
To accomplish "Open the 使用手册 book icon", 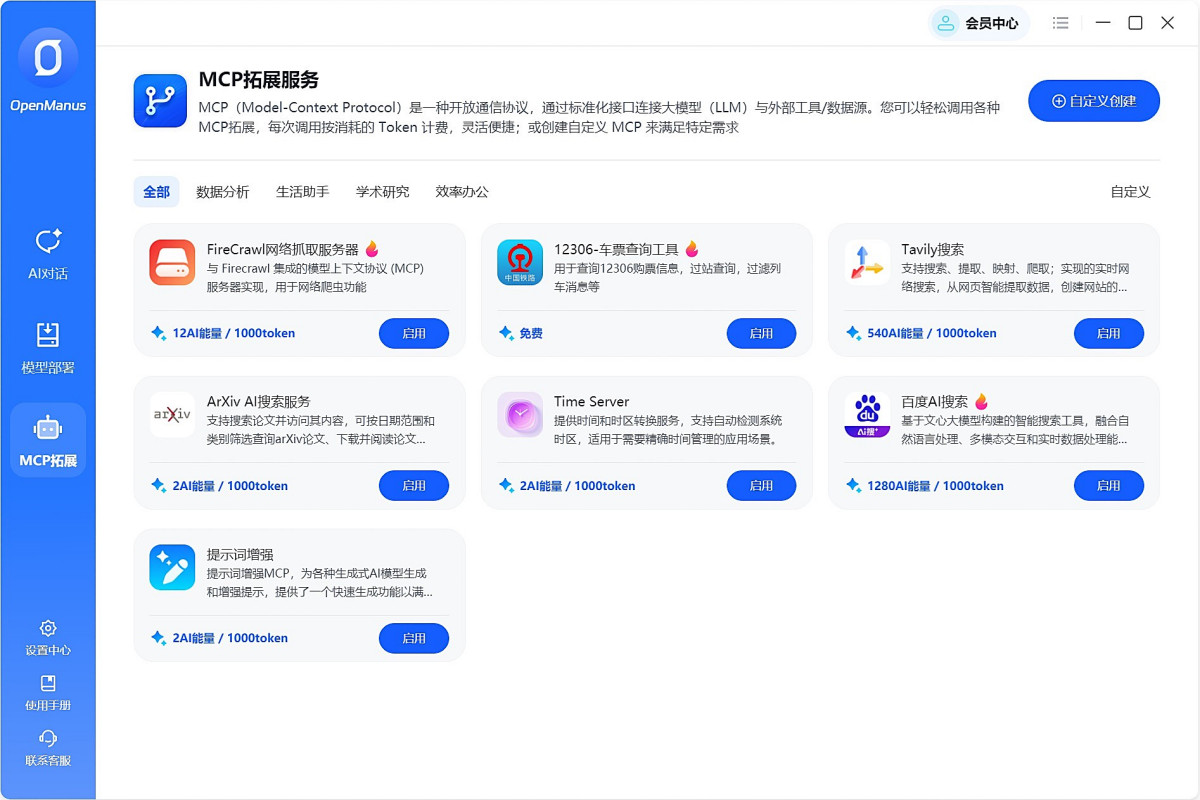I will [x=48, y=684].
